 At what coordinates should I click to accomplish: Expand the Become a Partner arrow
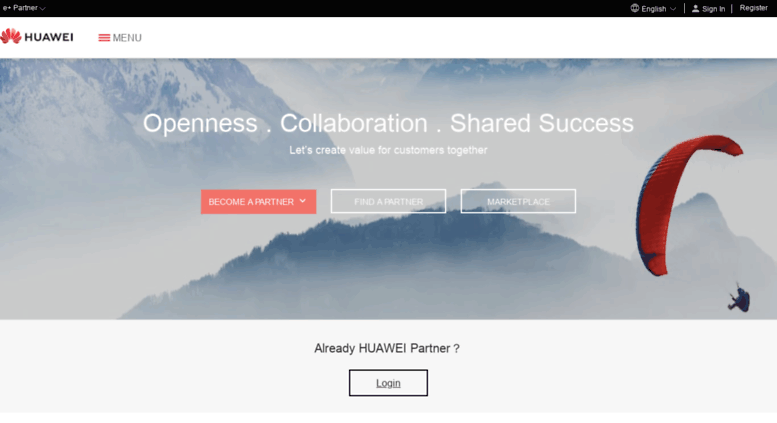(x=303, y=201)
